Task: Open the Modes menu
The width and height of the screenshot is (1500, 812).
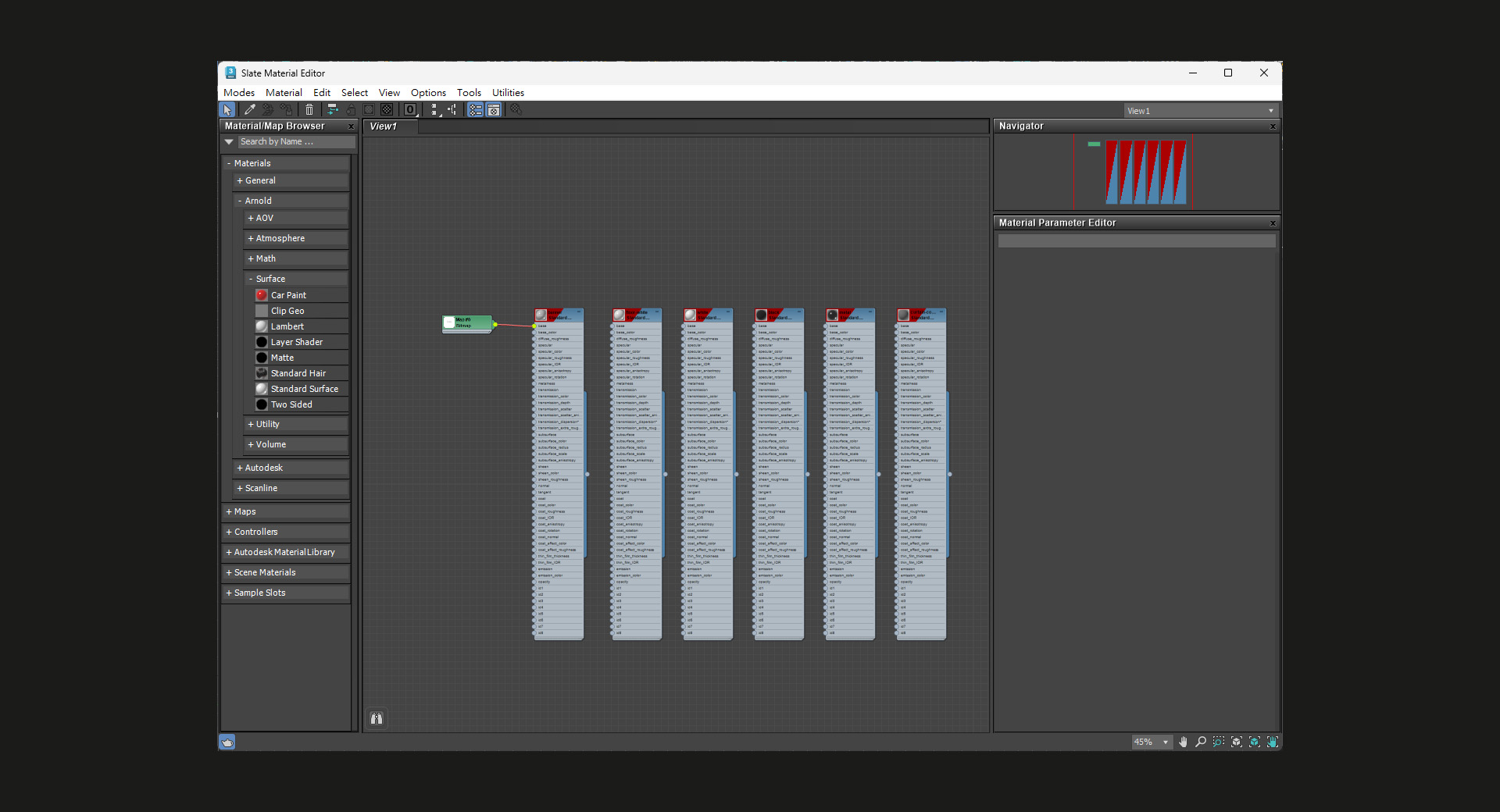Action: click(x=239, y=93)
